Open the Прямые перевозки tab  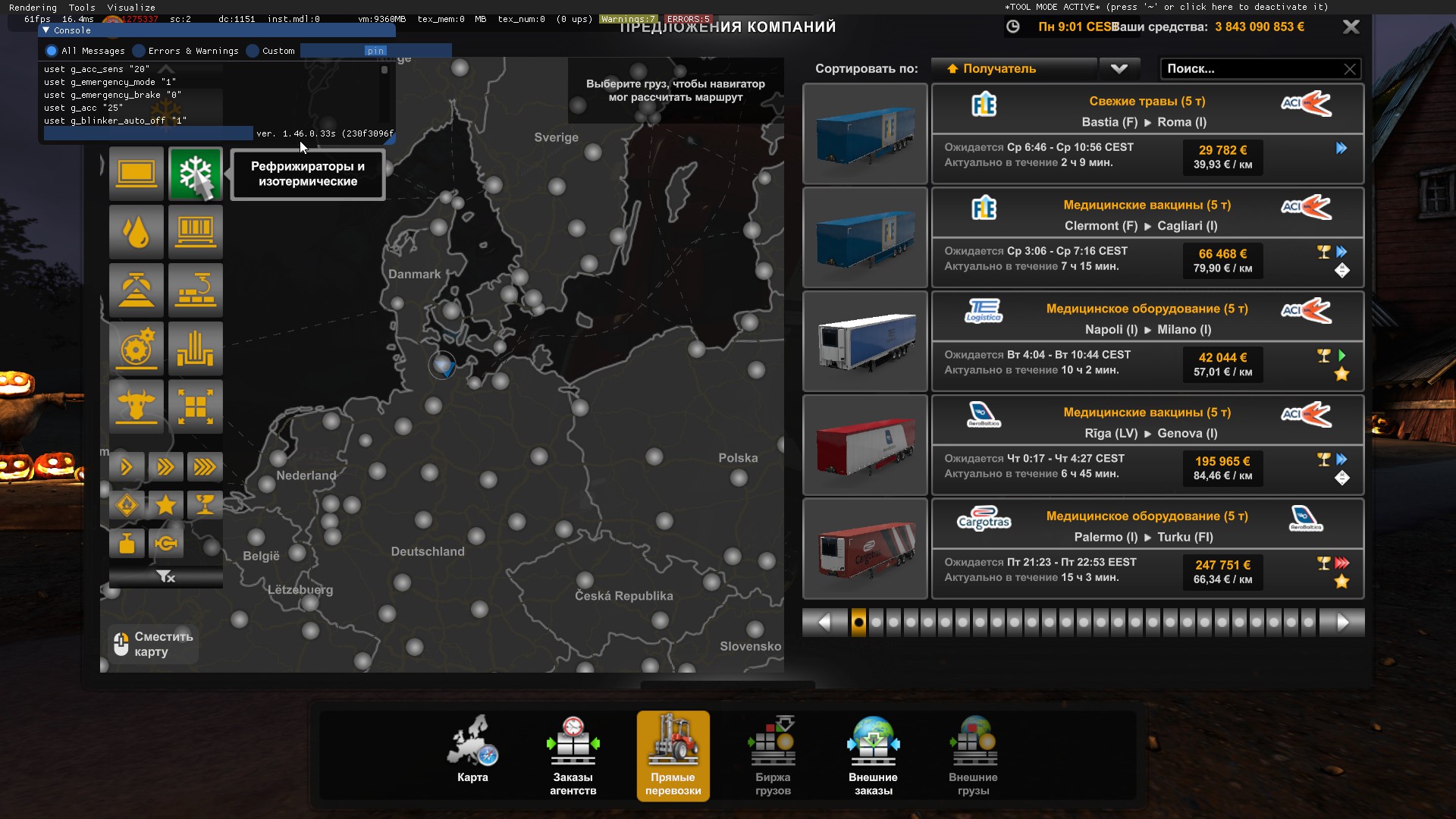673,755
